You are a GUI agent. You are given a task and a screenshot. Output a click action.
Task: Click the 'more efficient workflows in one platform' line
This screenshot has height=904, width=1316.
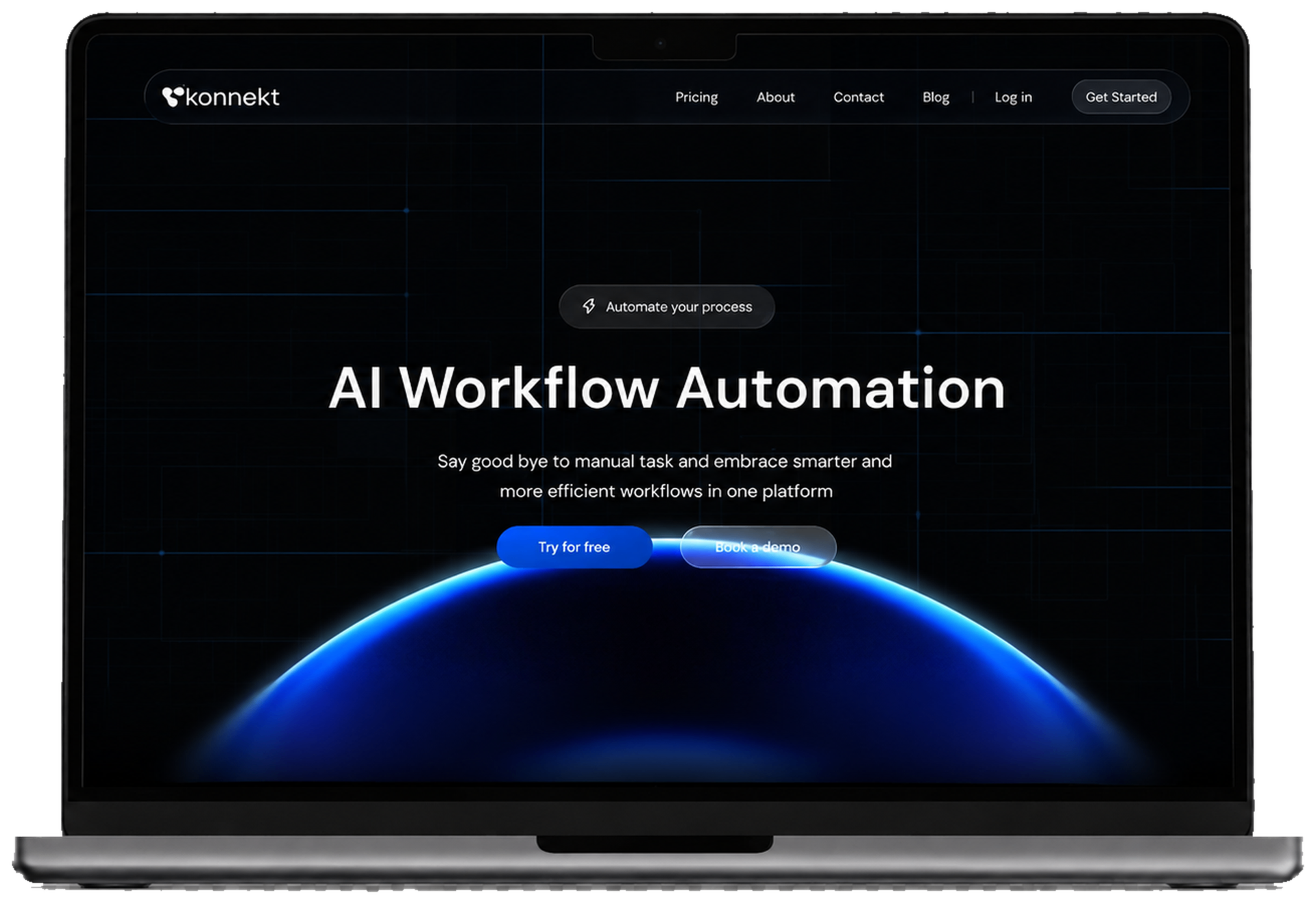(x=666, y=491)
